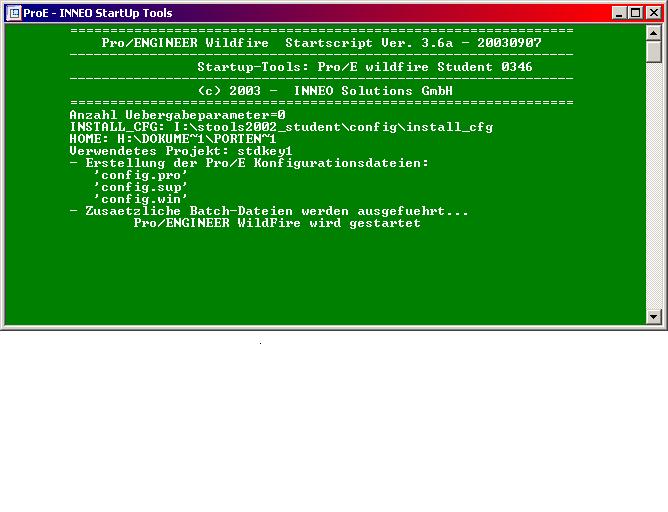Viewport: 668px width, 512px height.
Task: Click the scrollbar up arrow
Action: coord(654,33)
